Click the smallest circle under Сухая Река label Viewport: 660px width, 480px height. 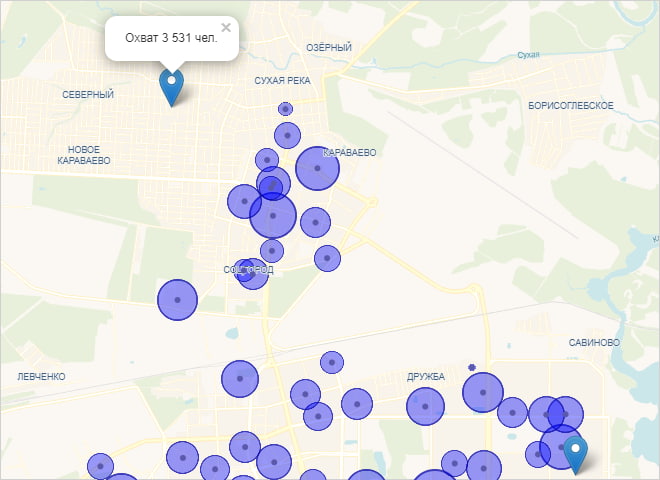pyautogui.click(x=286, y=108)
